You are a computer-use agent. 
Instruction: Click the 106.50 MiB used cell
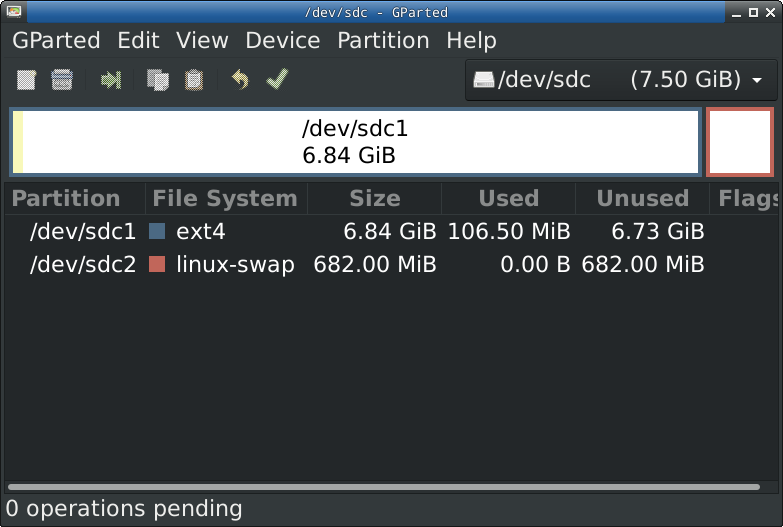pos(509,232)
